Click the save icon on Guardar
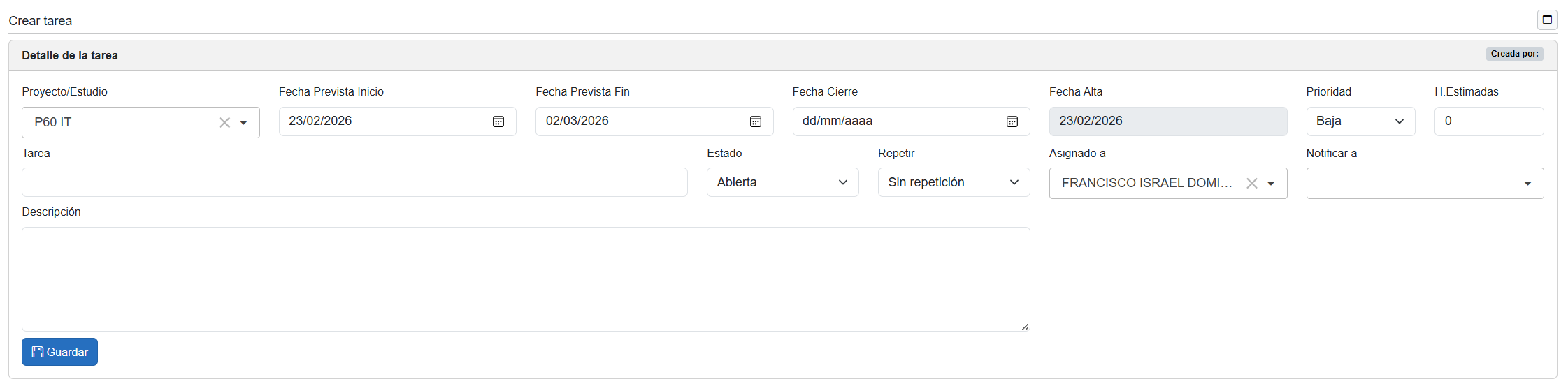Image resolution: width=1568 pixels, height=391 pixels. tap(38, 352)
